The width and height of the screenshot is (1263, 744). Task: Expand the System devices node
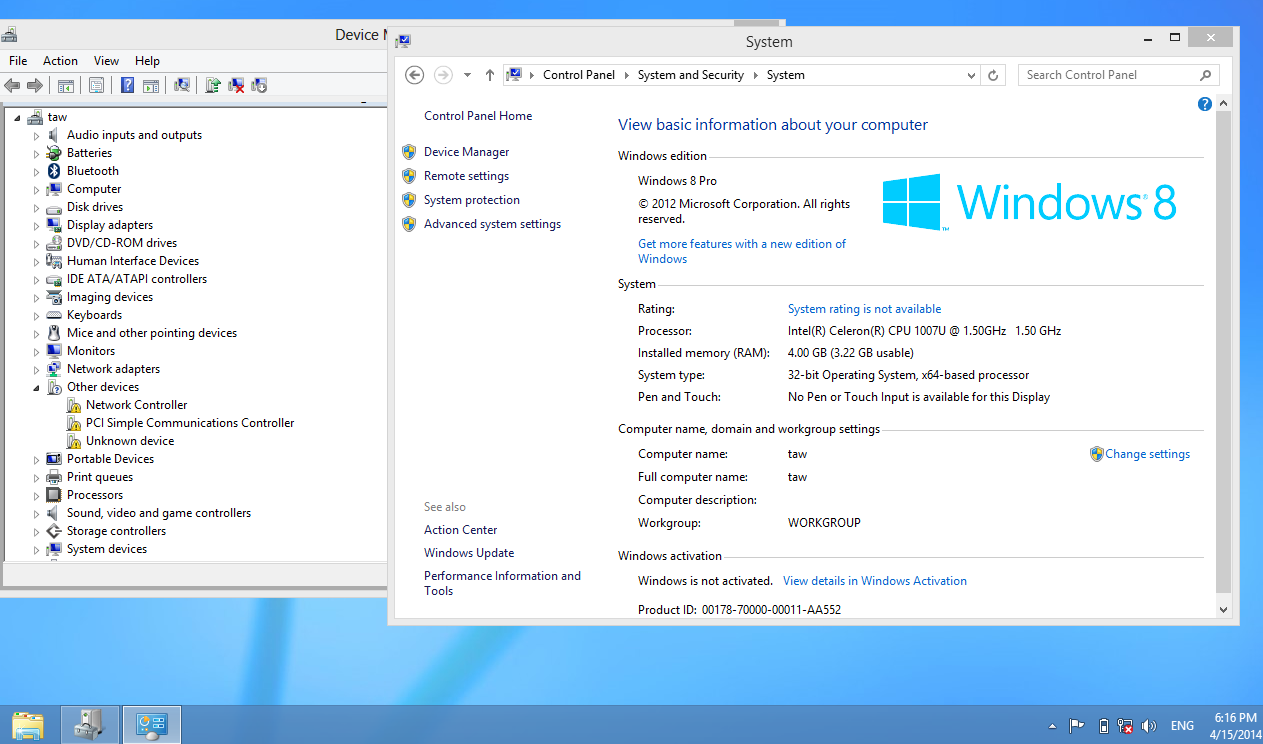click(x=37, y=549)
